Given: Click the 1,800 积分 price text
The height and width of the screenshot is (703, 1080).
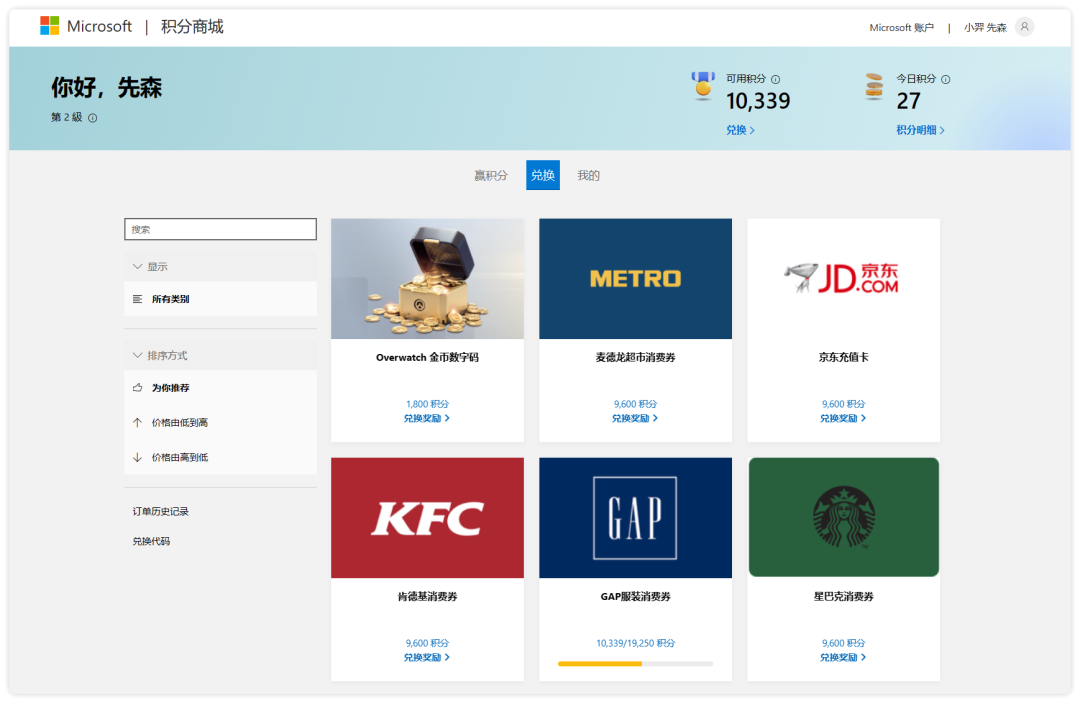Looking at the screenshot, I should (x=427, y=404).
